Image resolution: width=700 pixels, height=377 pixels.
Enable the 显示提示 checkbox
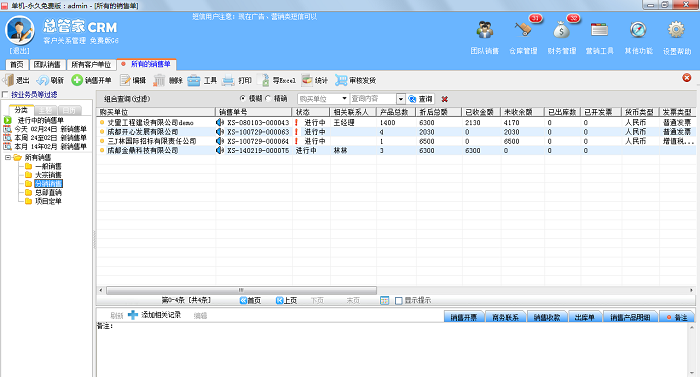coord(399,301)
